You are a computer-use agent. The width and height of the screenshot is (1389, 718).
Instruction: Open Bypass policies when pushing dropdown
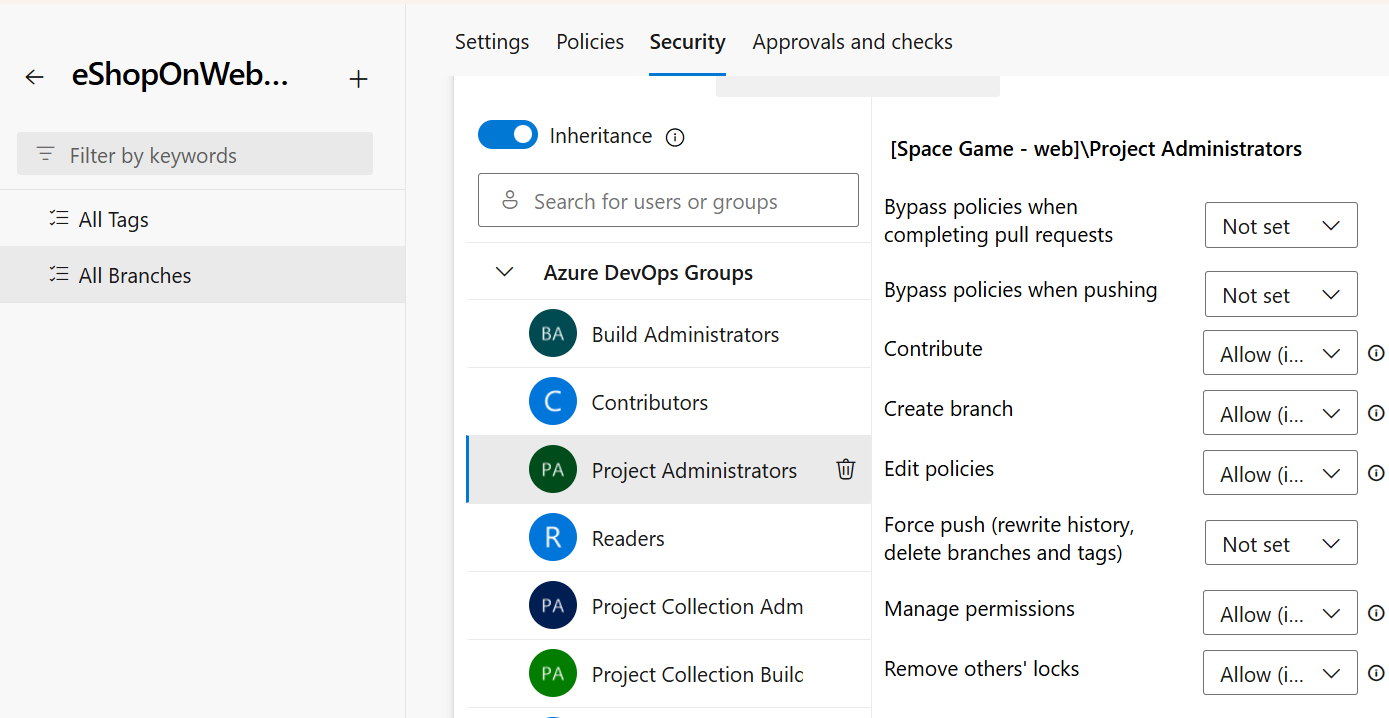point(1280,295)
